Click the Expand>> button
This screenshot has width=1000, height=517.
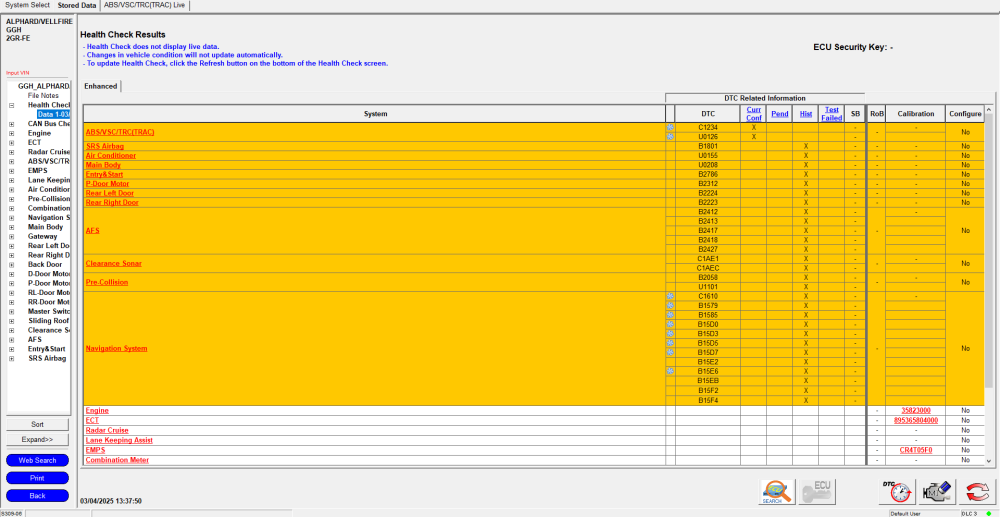pyautogui.click(x=38, y=440)
